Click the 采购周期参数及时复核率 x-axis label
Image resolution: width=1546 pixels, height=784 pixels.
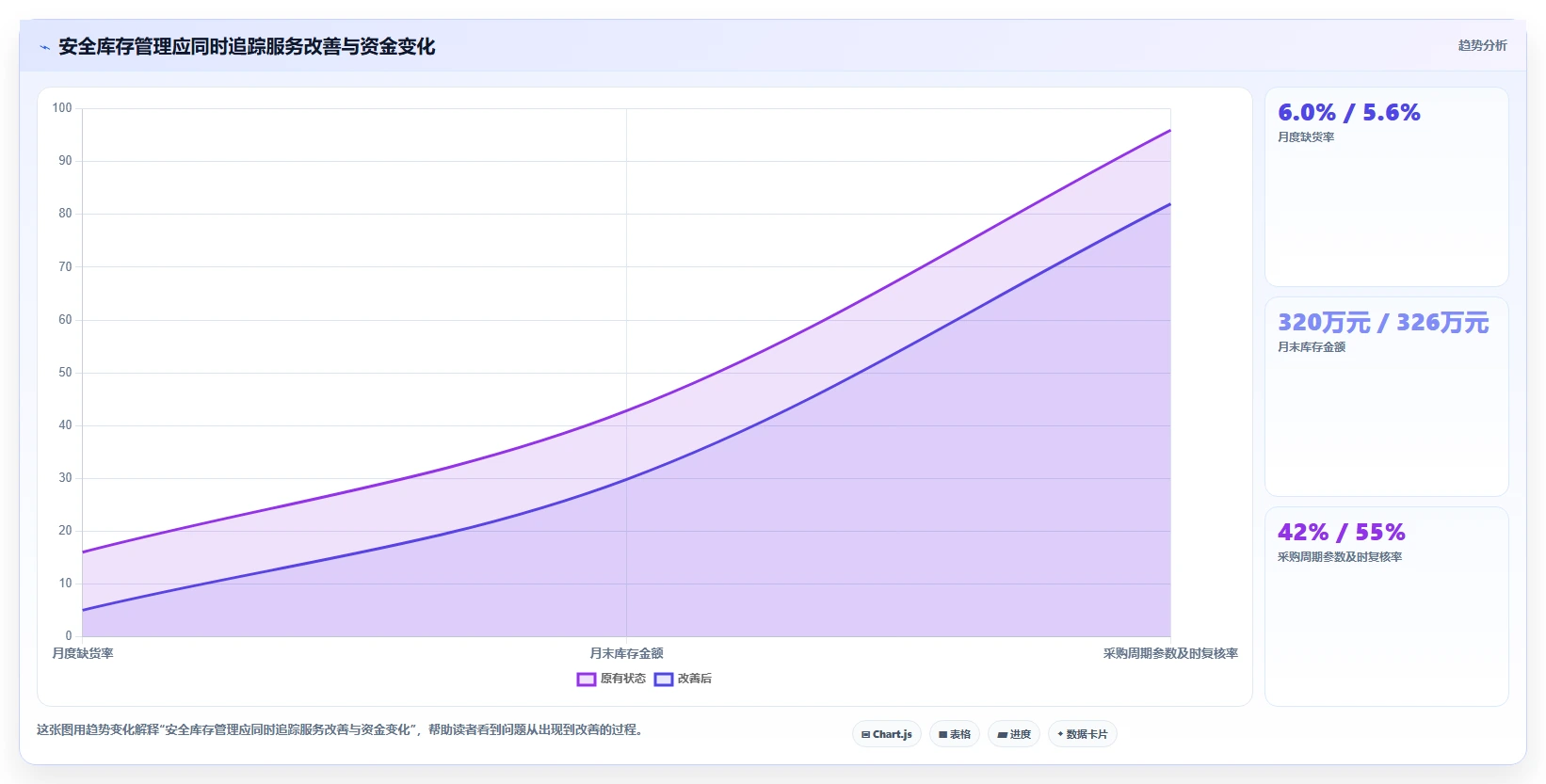[x=1170, y=653]
